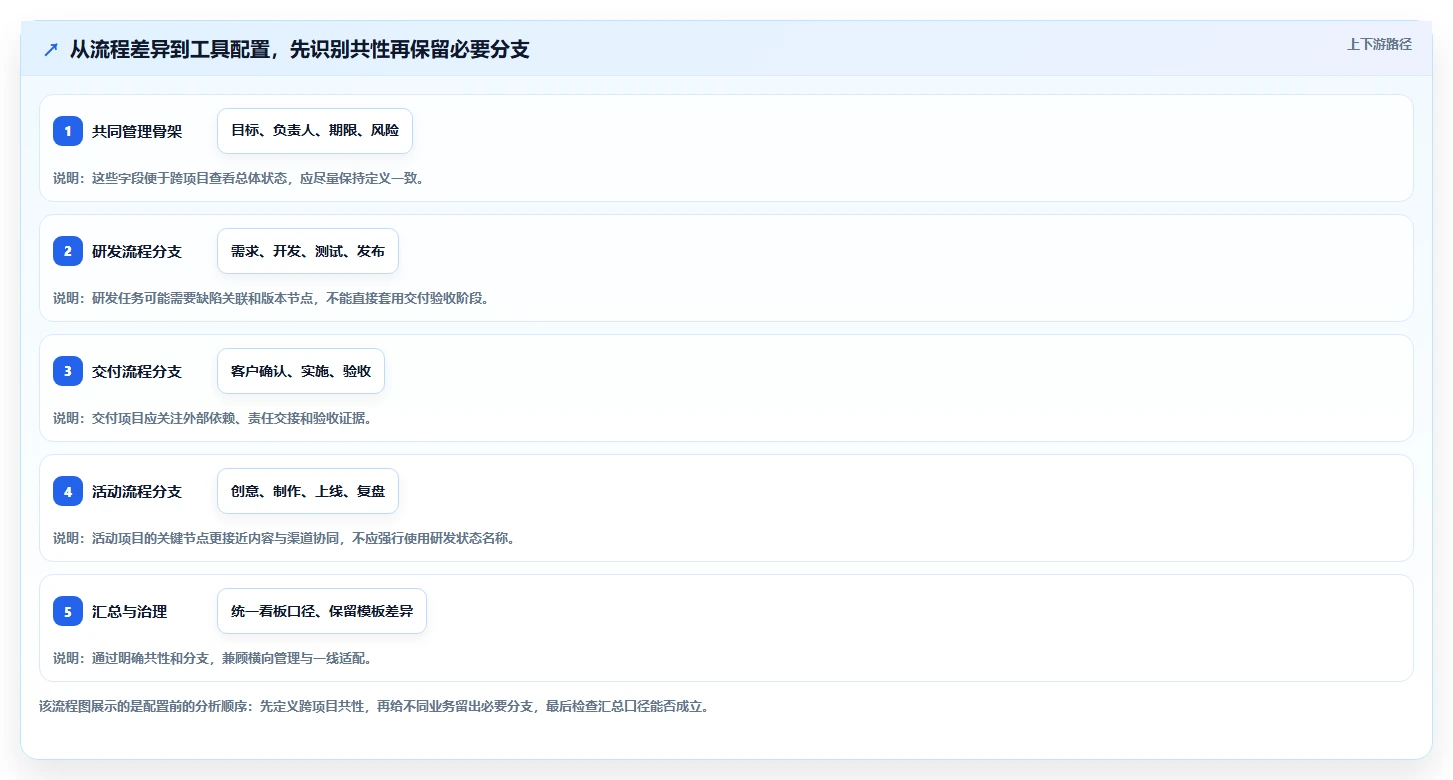Click step number 2 badge
1453x780 pixels.
point(68,251)
